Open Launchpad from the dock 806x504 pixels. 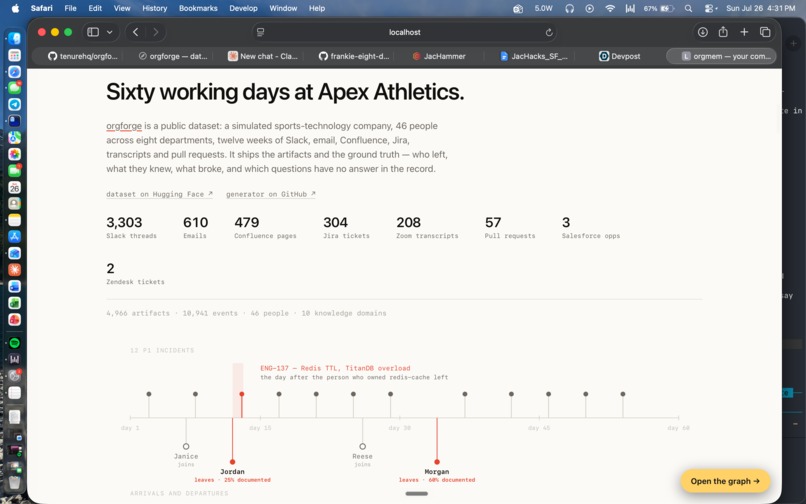click(x=14, y=55)
